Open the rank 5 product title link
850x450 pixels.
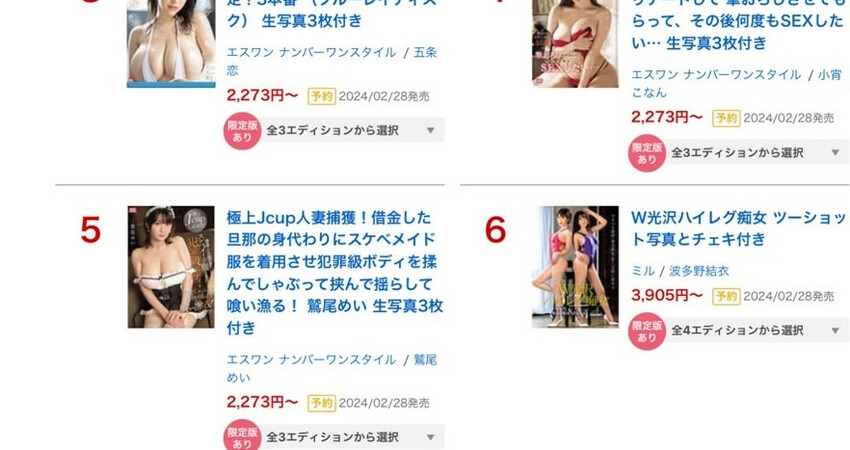tap(334, 273)
